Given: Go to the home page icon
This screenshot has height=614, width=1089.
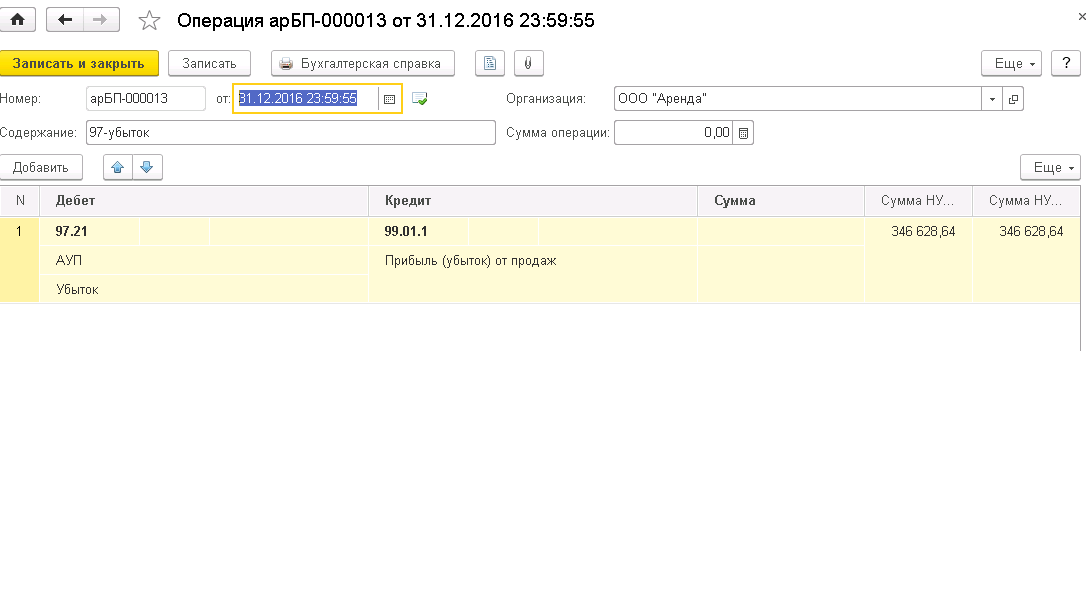Looking at the screenshot, I should 17,19.
